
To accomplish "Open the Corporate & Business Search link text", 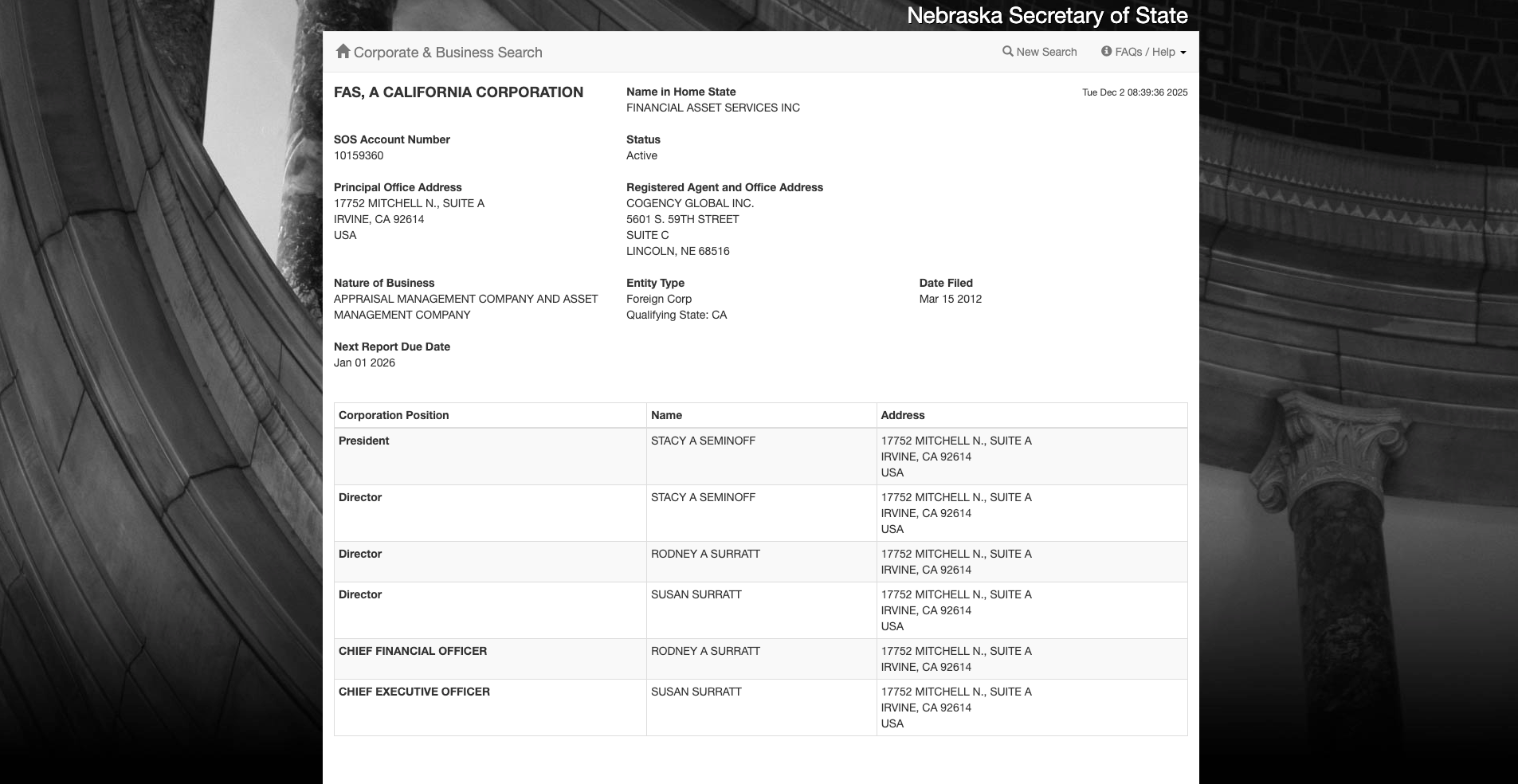I will point(448,53).
